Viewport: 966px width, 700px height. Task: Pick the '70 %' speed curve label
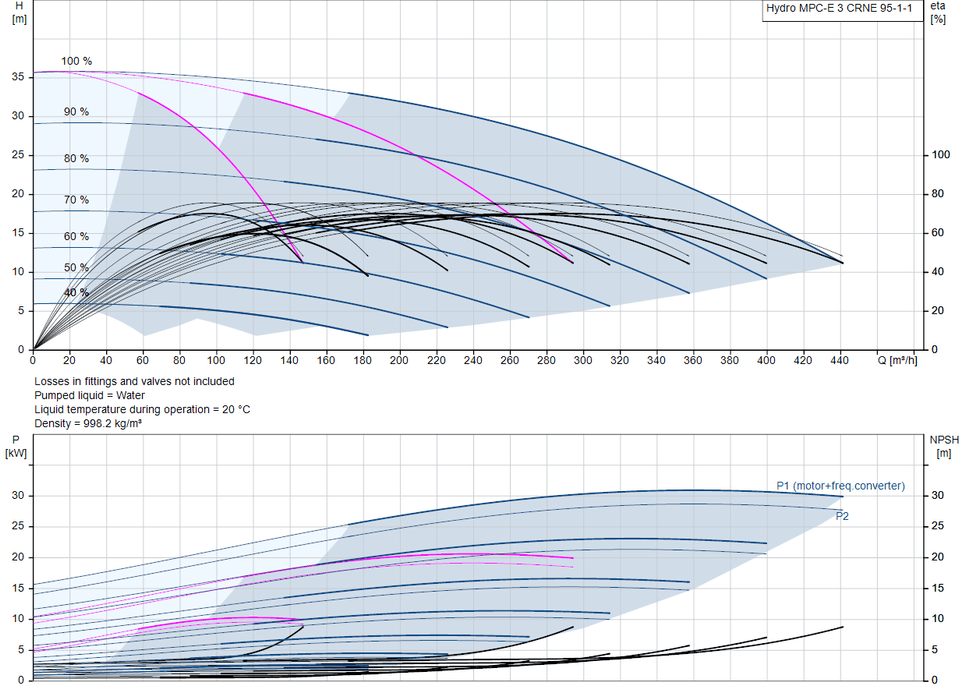coord(76,200)
